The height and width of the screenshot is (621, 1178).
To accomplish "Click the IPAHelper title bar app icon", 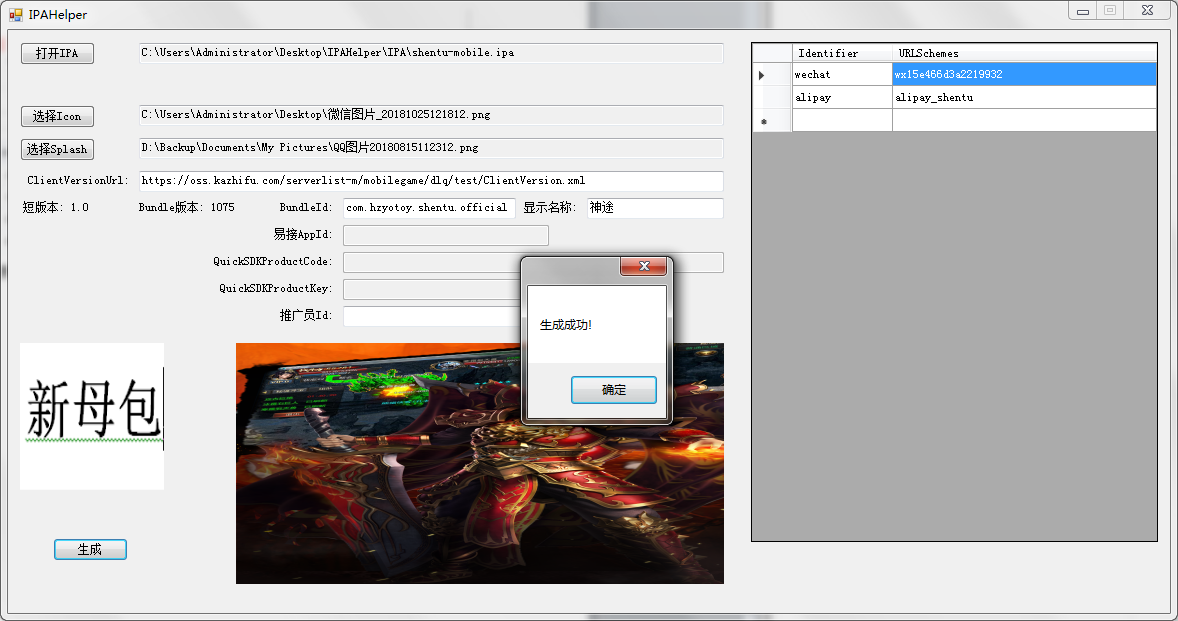I will tap(16, 14).
